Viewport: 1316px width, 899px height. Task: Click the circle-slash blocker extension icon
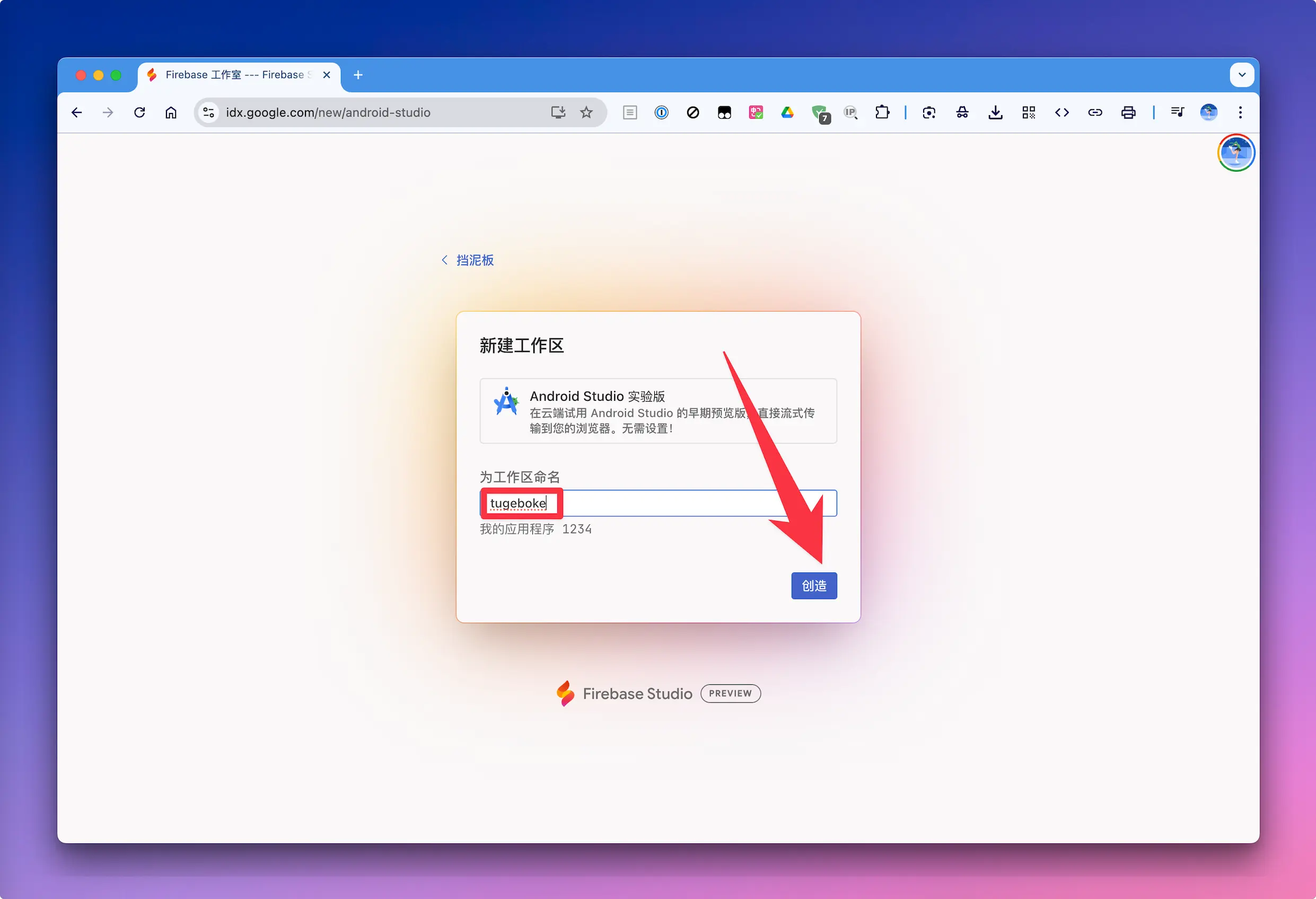[x=692, y=113]
